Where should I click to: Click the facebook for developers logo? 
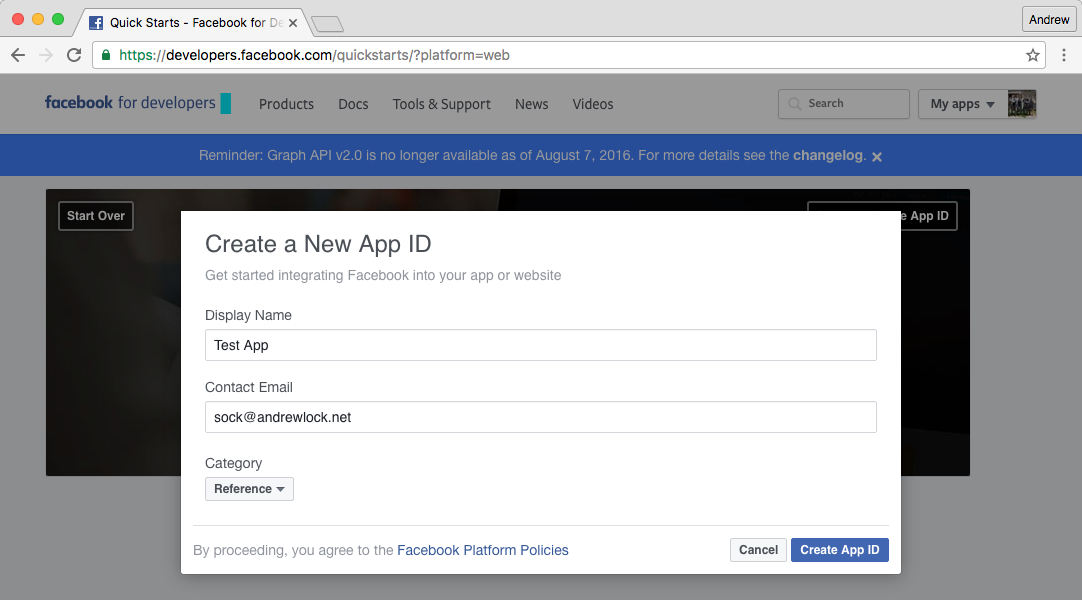pos(137,103)
